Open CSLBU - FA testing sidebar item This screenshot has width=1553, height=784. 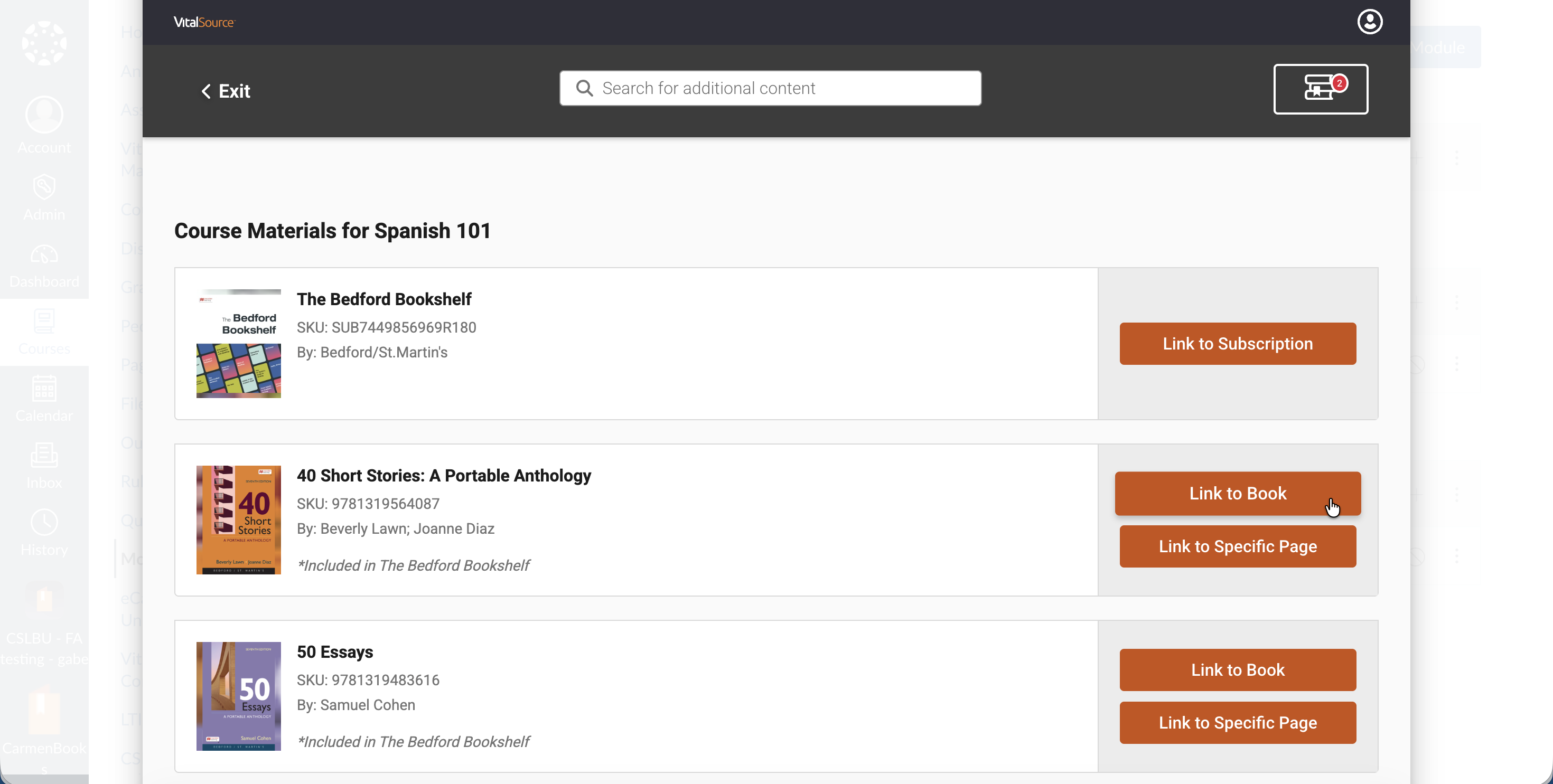point(44,625)
